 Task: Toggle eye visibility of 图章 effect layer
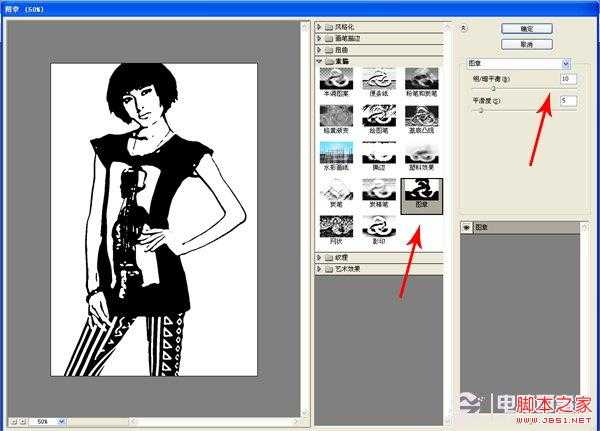point(465,228)
